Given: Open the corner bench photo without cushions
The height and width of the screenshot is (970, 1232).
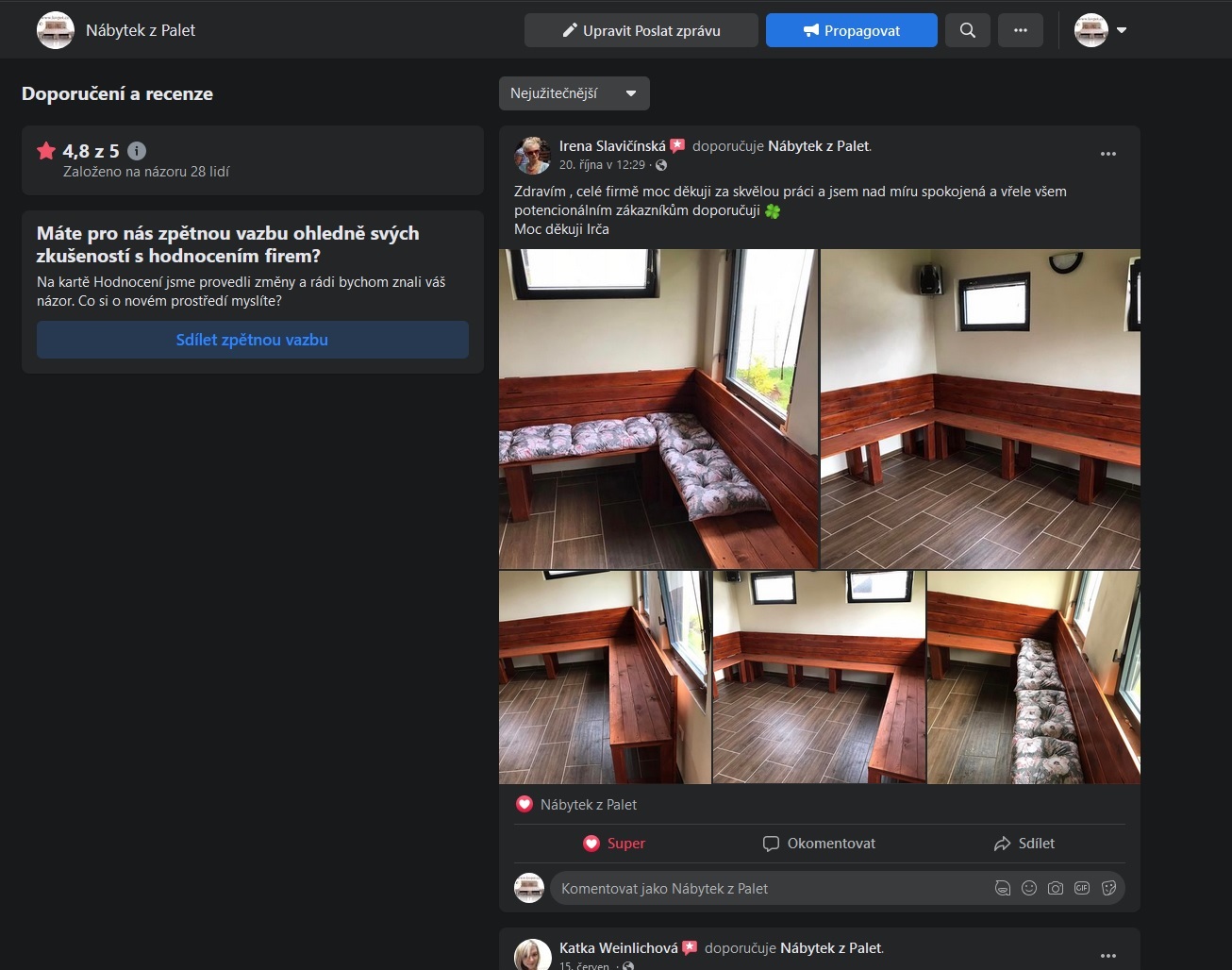Looking at the screenshot, I should [x=981, y=409].
